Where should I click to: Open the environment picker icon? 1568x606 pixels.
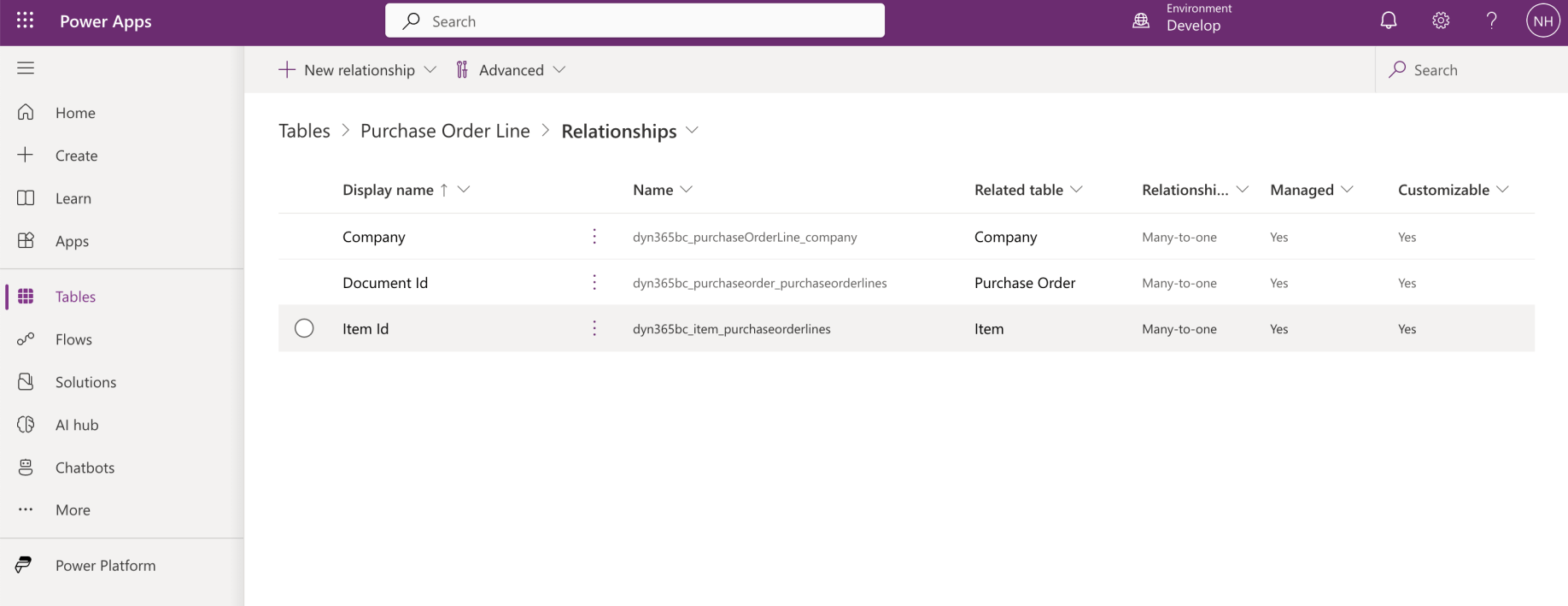click(1141, 21)
